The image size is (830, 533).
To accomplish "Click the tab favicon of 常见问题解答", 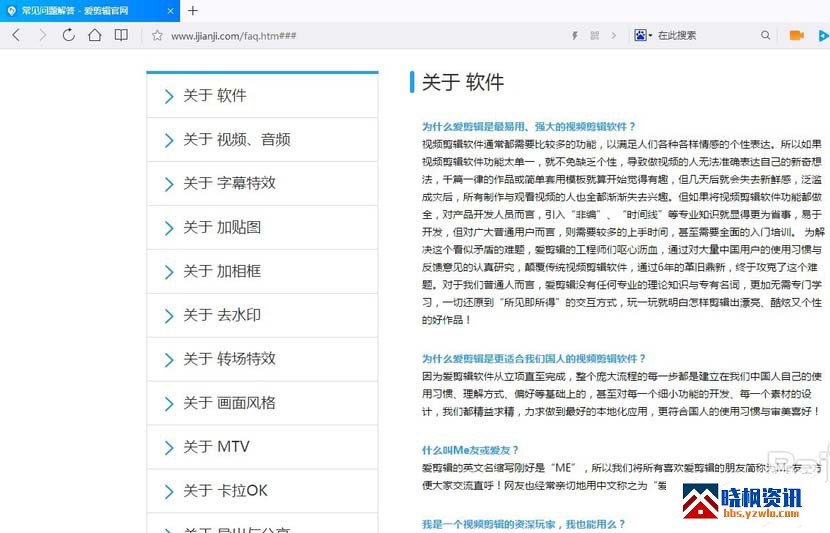I will (x=12, y=11).
